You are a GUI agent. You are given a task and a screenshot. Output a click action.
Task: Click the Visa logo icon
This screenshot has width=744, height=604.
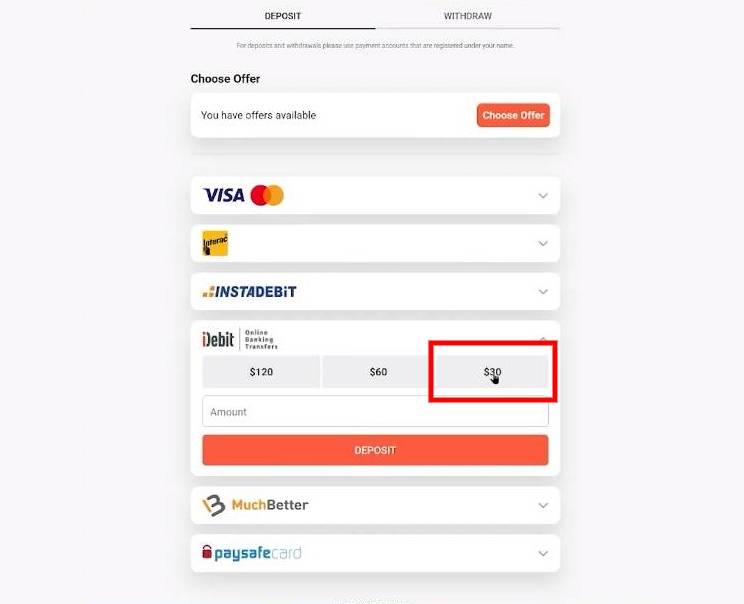pyautogui.click(x=223, y=195)
